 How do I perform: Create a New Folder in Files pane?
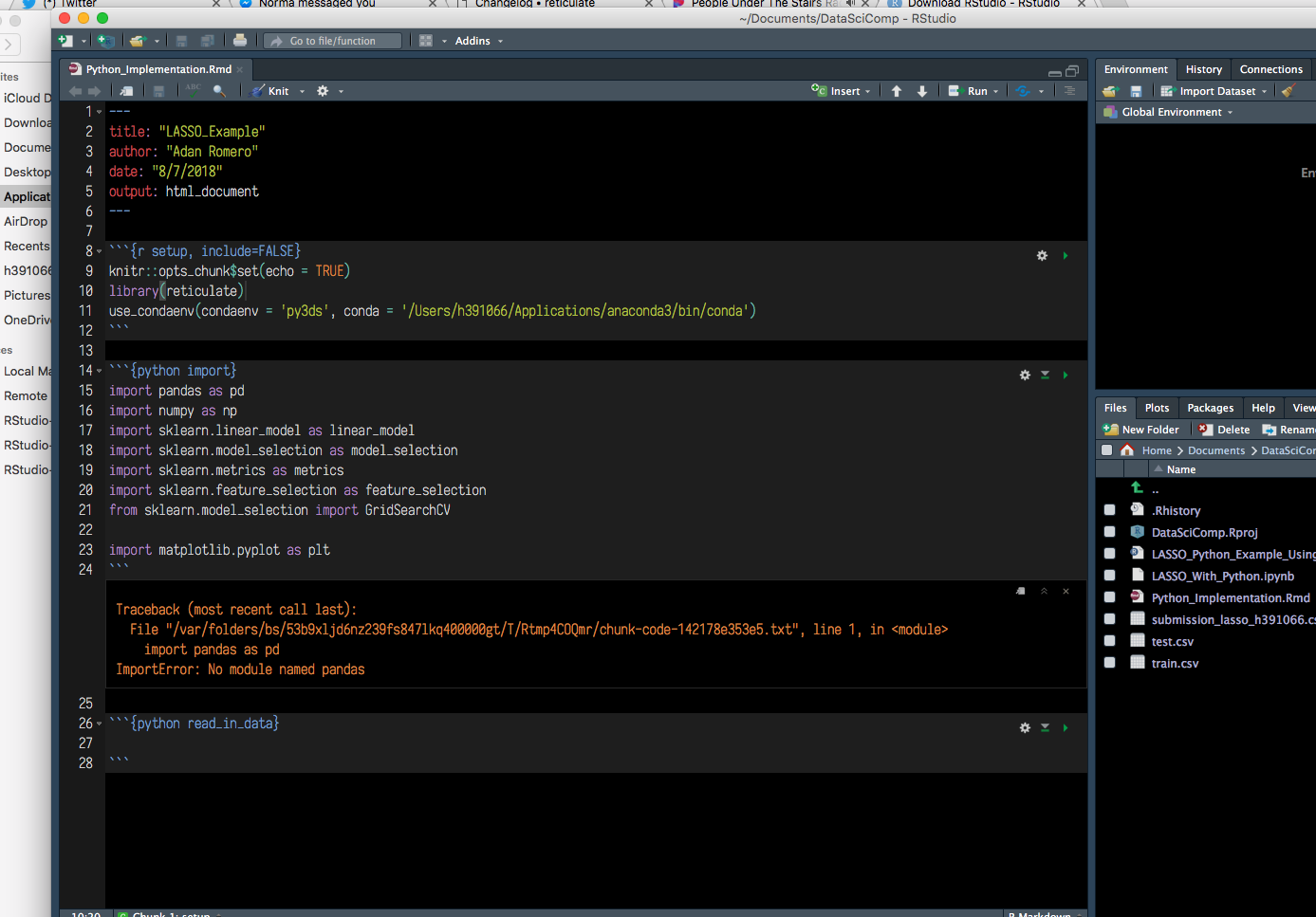click(1141, 429)
